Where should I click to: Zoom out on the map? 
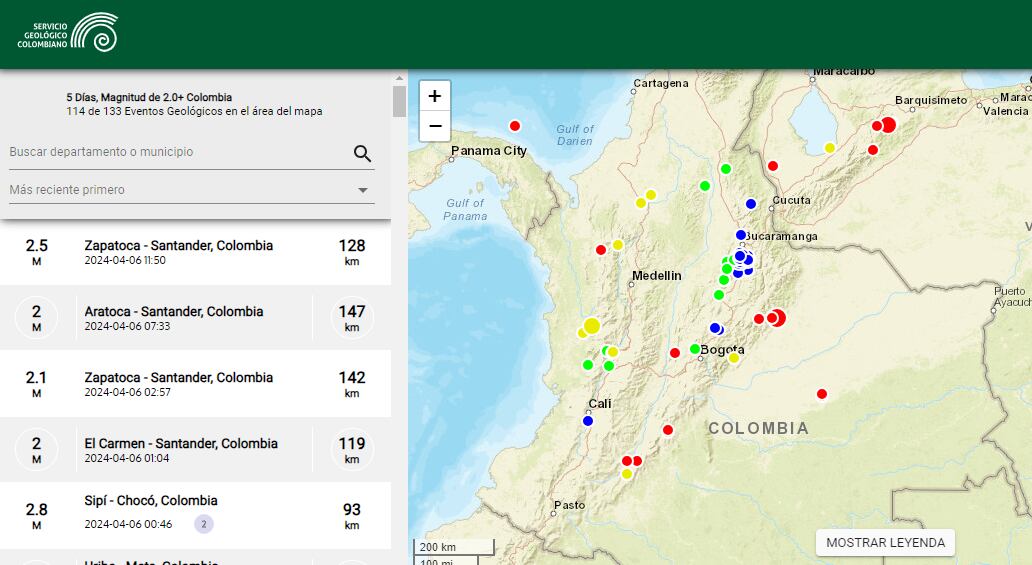click(x=434, y=126)
